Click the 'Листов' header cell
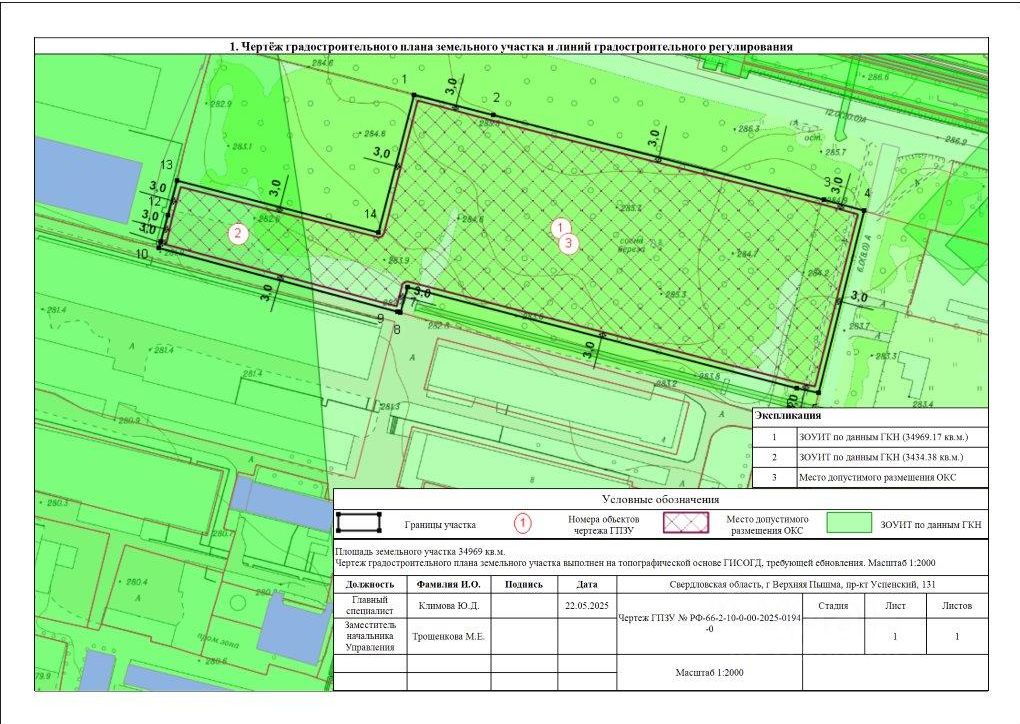This screenshot has width=1020, height=724. coord(956,606)
